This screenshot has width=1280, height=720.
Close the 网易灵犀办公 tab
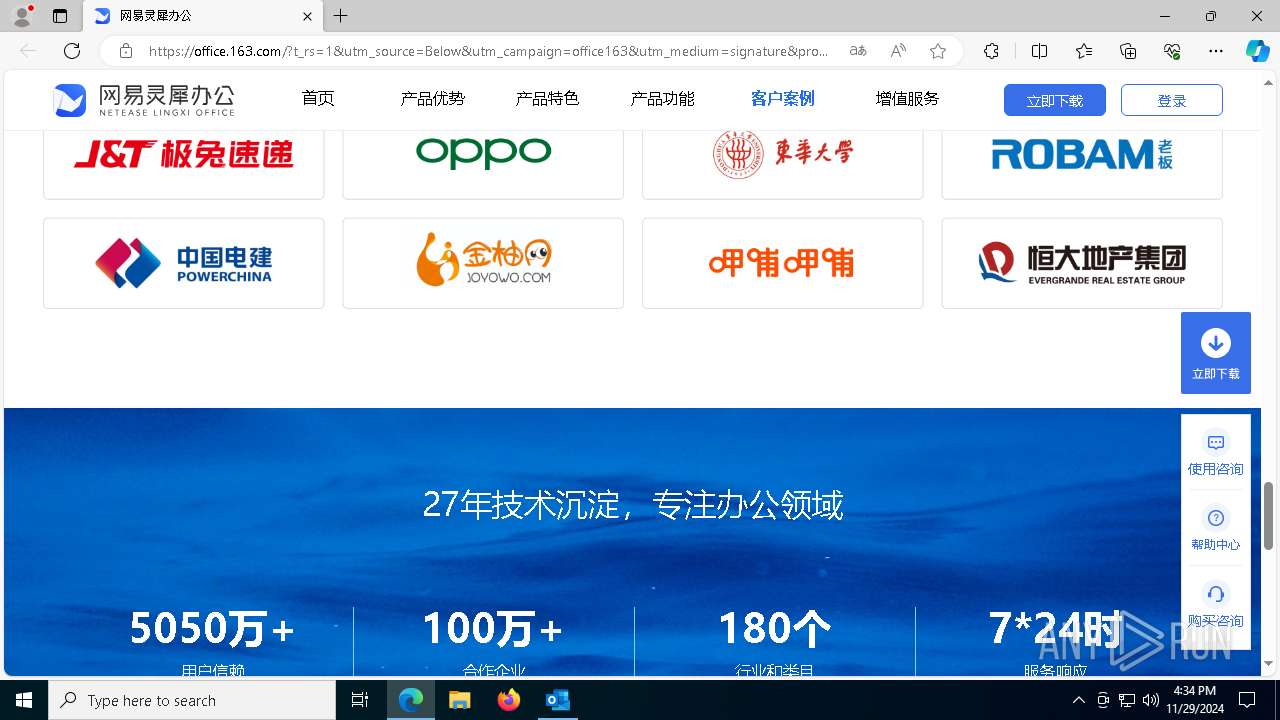[x=308, y=16]
